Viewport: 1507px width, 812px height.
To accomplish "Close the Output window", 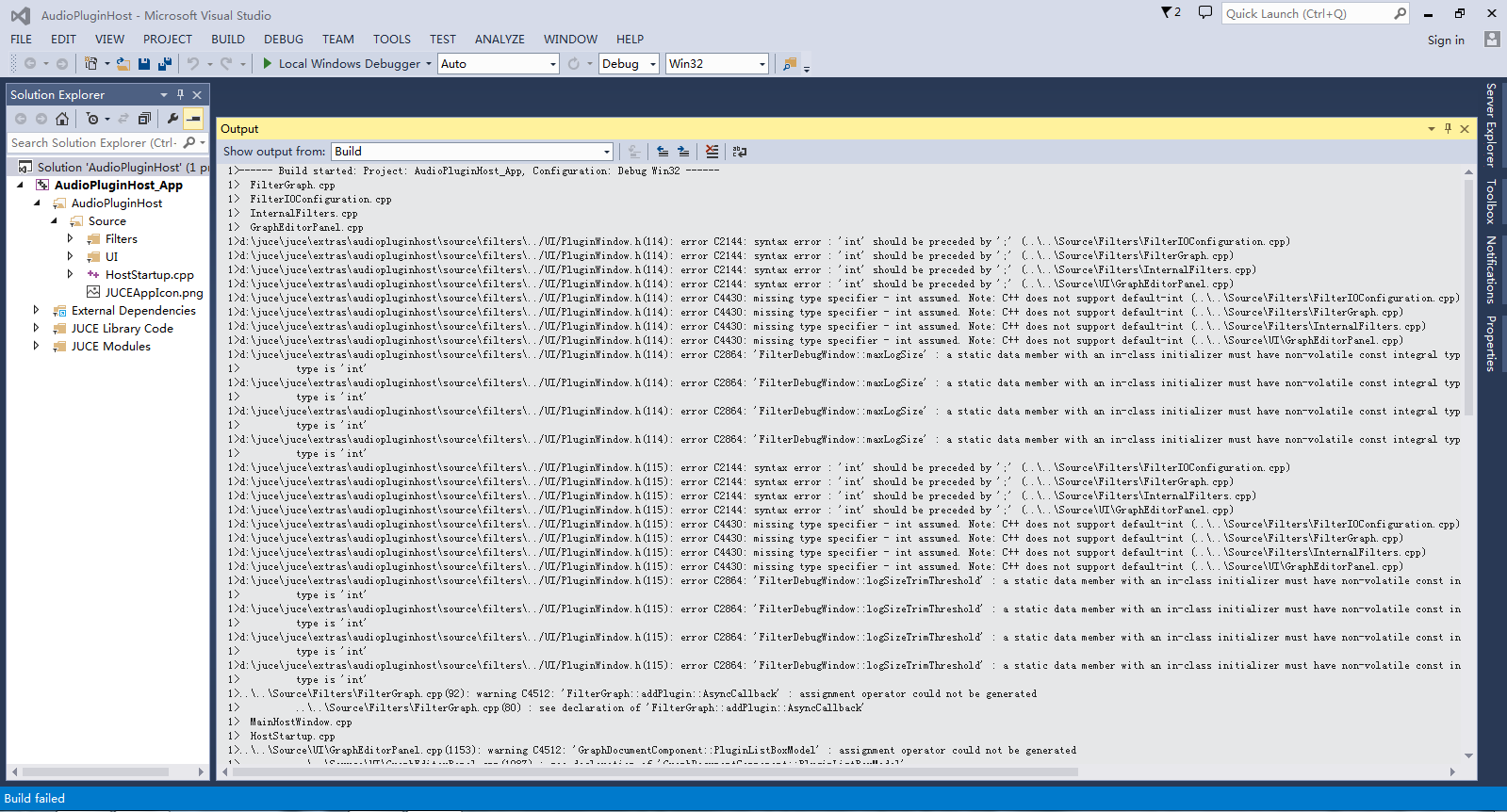I will (1465, 128).
